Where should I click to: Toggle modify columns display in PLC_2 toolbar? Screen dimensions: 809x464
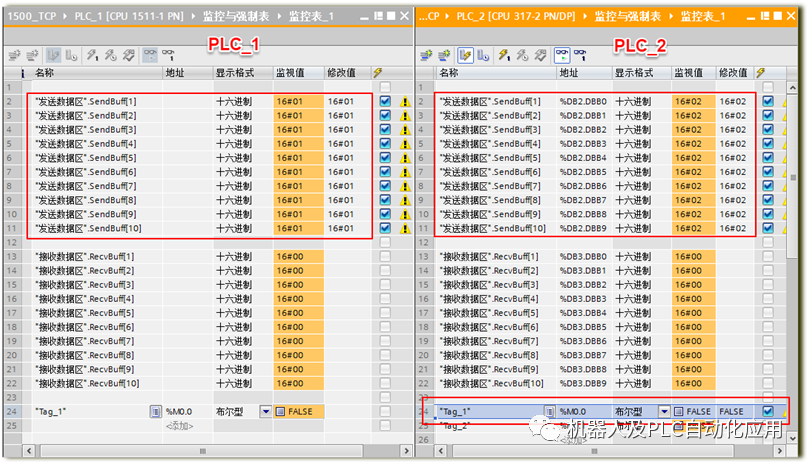(465, 55)
